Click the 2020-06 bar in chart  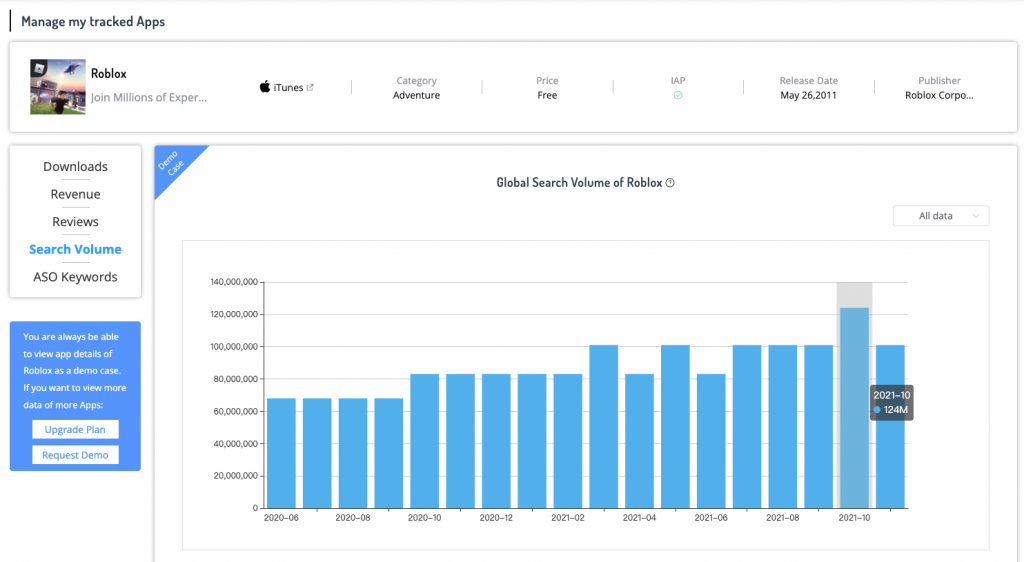(x=281, y=453)
